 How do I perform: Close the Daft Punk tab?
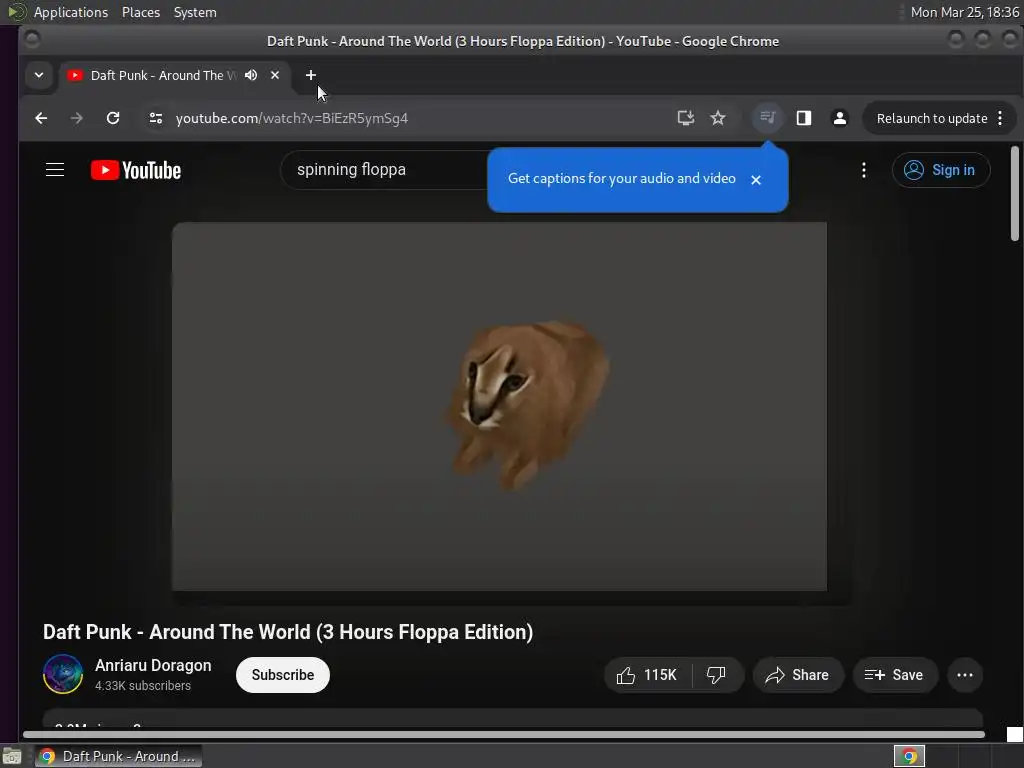275,75
